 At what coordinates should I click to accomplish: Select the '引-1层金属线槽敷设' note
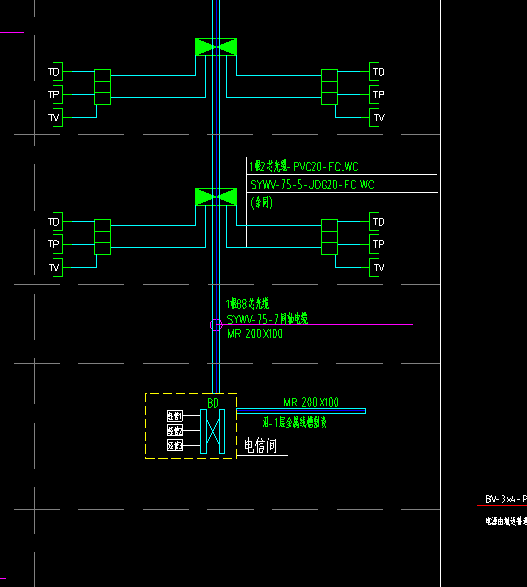pyautogui.click(x=295, y=423)
